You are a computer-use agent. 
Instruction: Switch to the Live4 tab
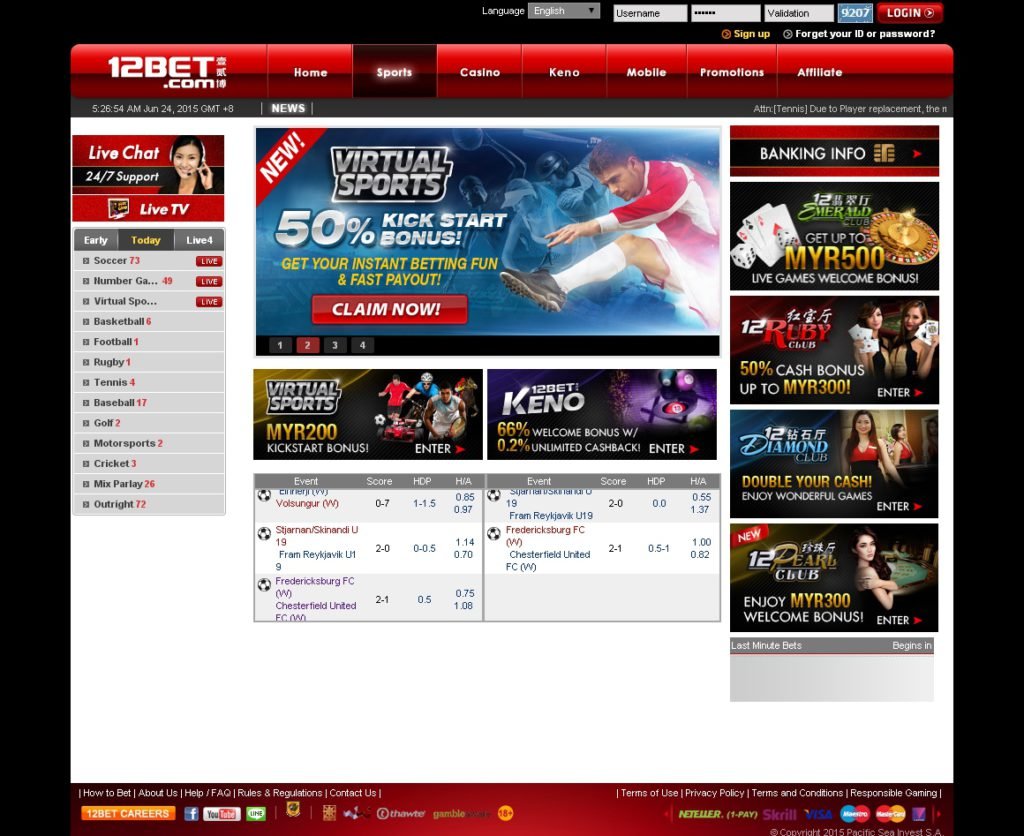coord(199,240)
